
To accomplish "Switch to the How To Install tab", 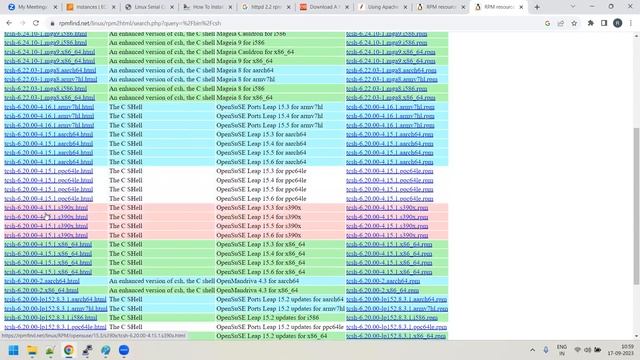I will [x=207, y=7].
